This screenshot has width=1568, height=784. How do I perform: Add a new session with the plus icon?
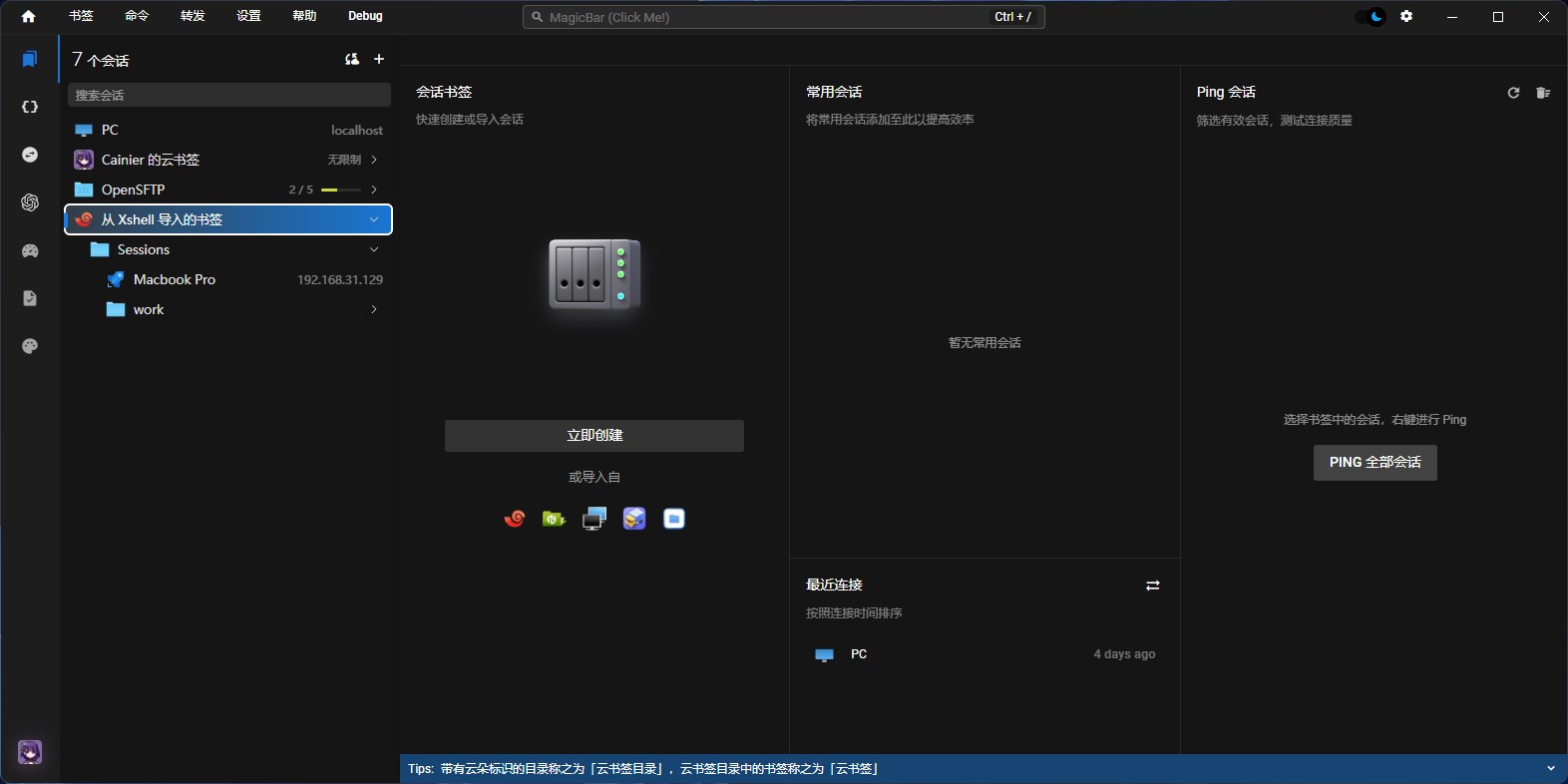379,60
